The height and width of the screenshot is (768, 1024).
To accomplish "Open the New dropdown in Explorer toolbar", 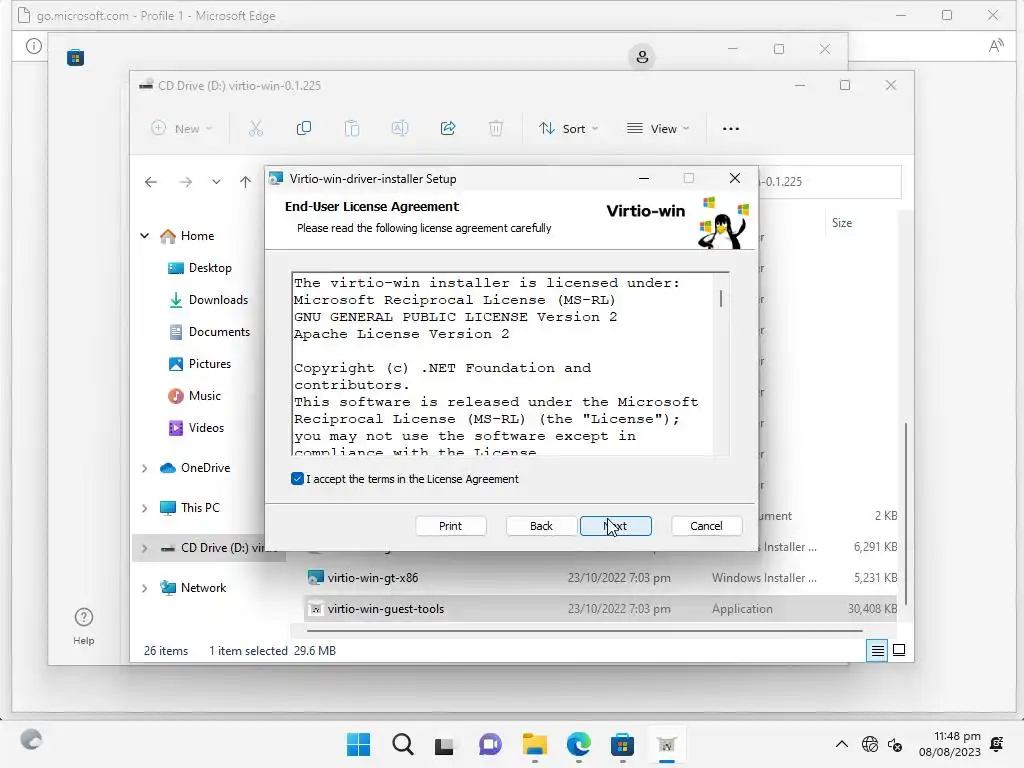I will [x=182, y=129].
